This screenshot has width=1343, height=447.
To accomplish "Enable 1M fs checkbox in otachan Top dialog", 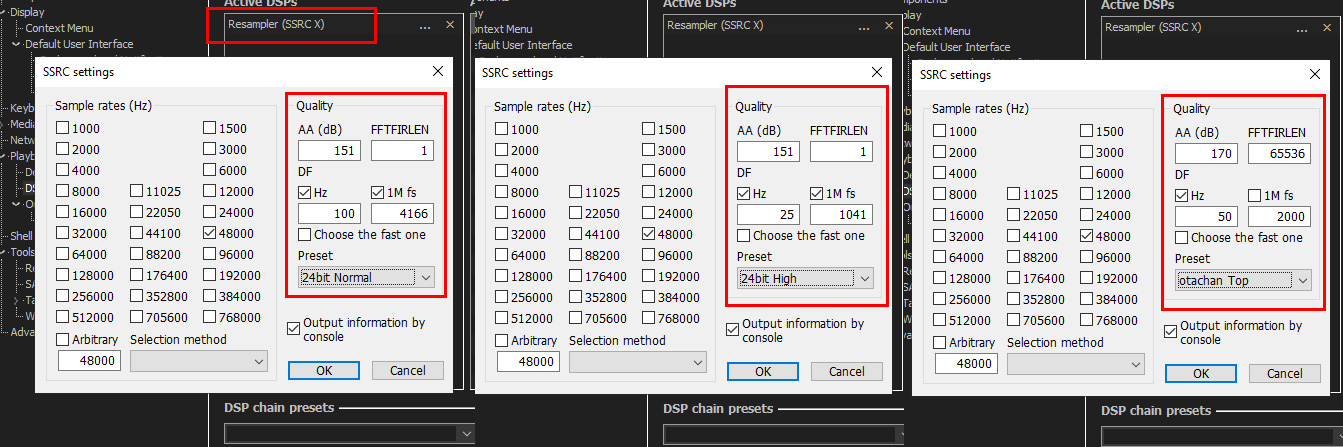I will pos(1254,196).
